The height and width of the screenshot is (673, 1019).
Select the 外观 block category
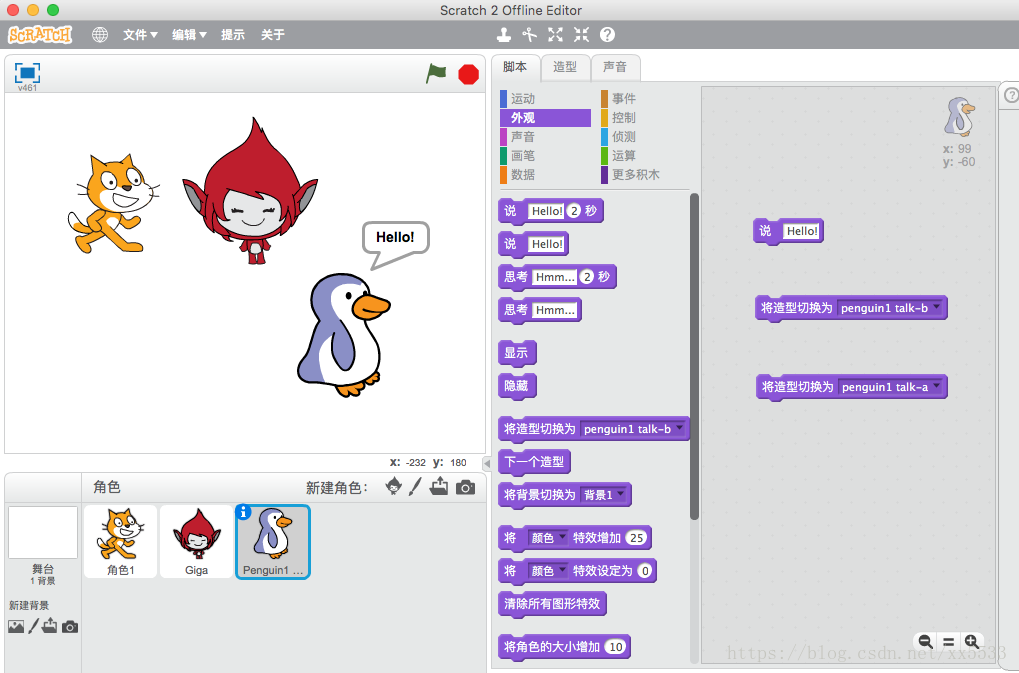545,118
